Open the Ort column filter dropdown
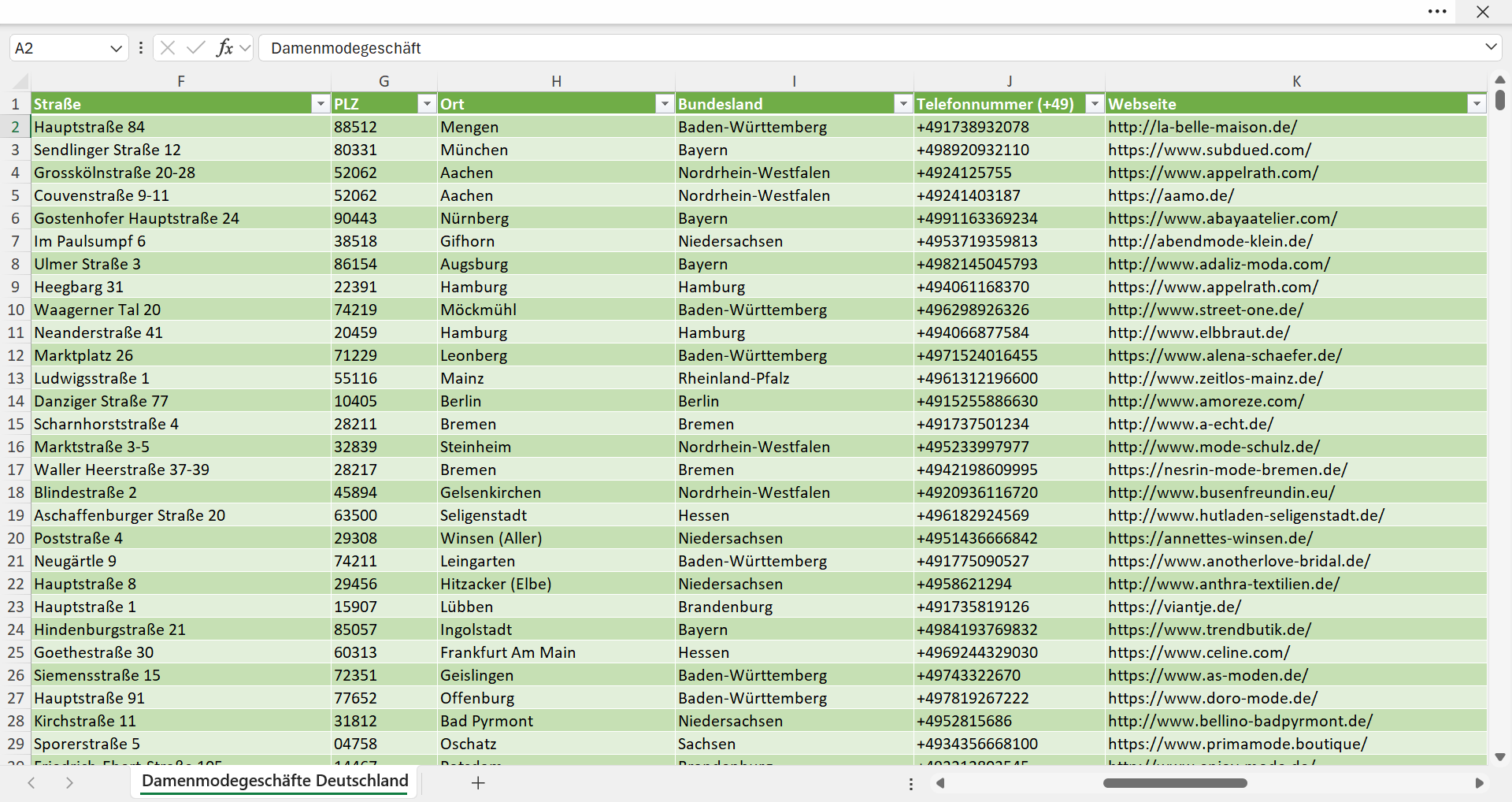 (x=665, y=104)
